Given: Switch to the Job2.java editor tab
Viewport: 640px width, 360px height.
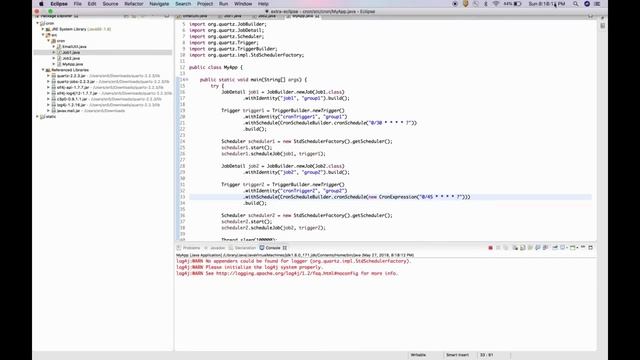Looking at the screenshot, I should (267, 16).
